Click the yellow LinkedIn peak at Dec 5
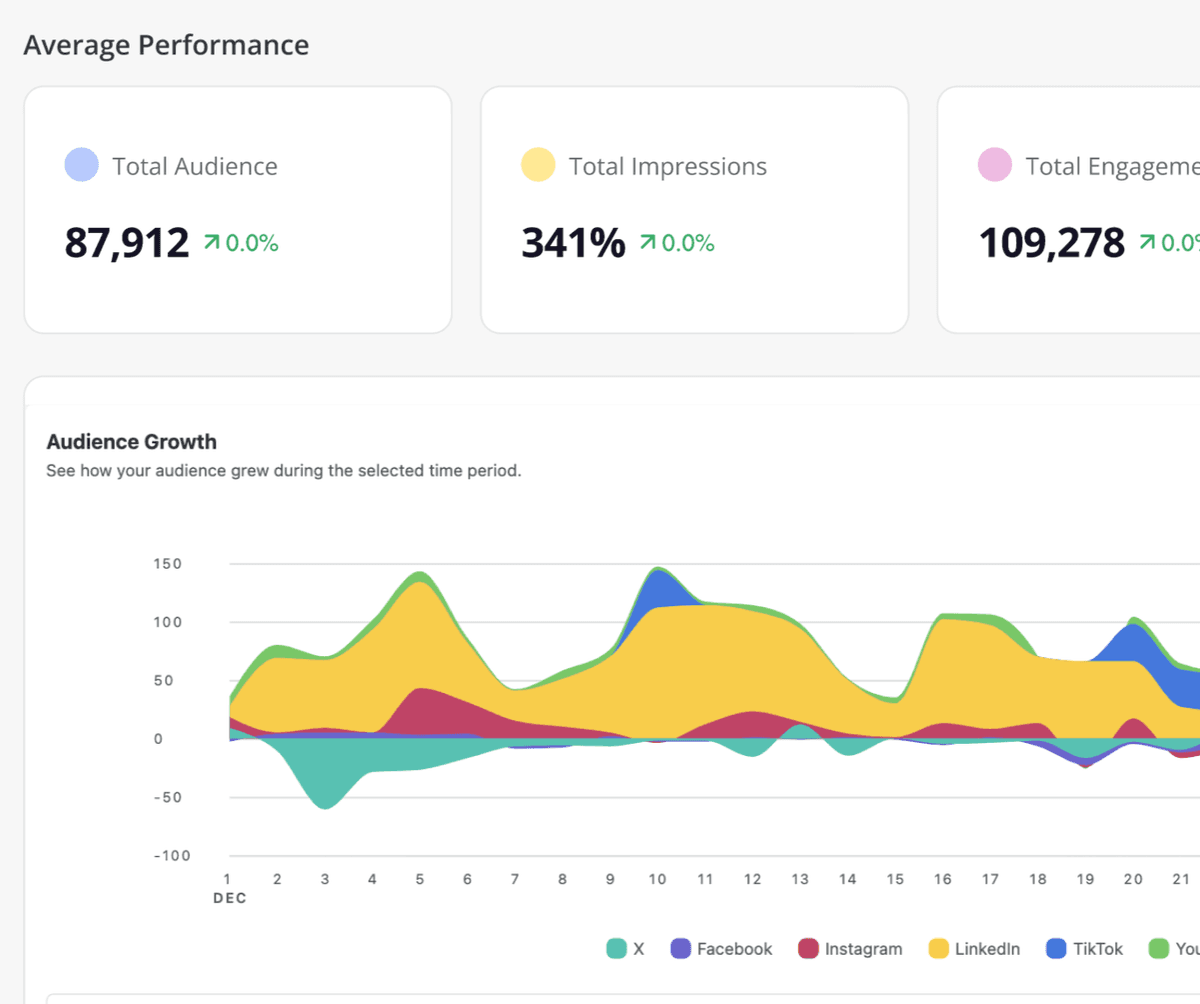The height and width of the screenshot is (1004, 1200). coord(420,630)
